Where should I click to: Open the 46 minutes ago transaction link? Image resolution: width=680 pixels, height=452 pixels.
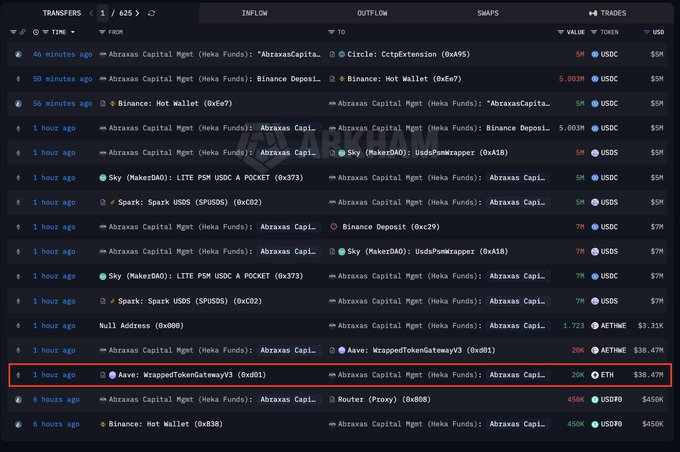62,55
